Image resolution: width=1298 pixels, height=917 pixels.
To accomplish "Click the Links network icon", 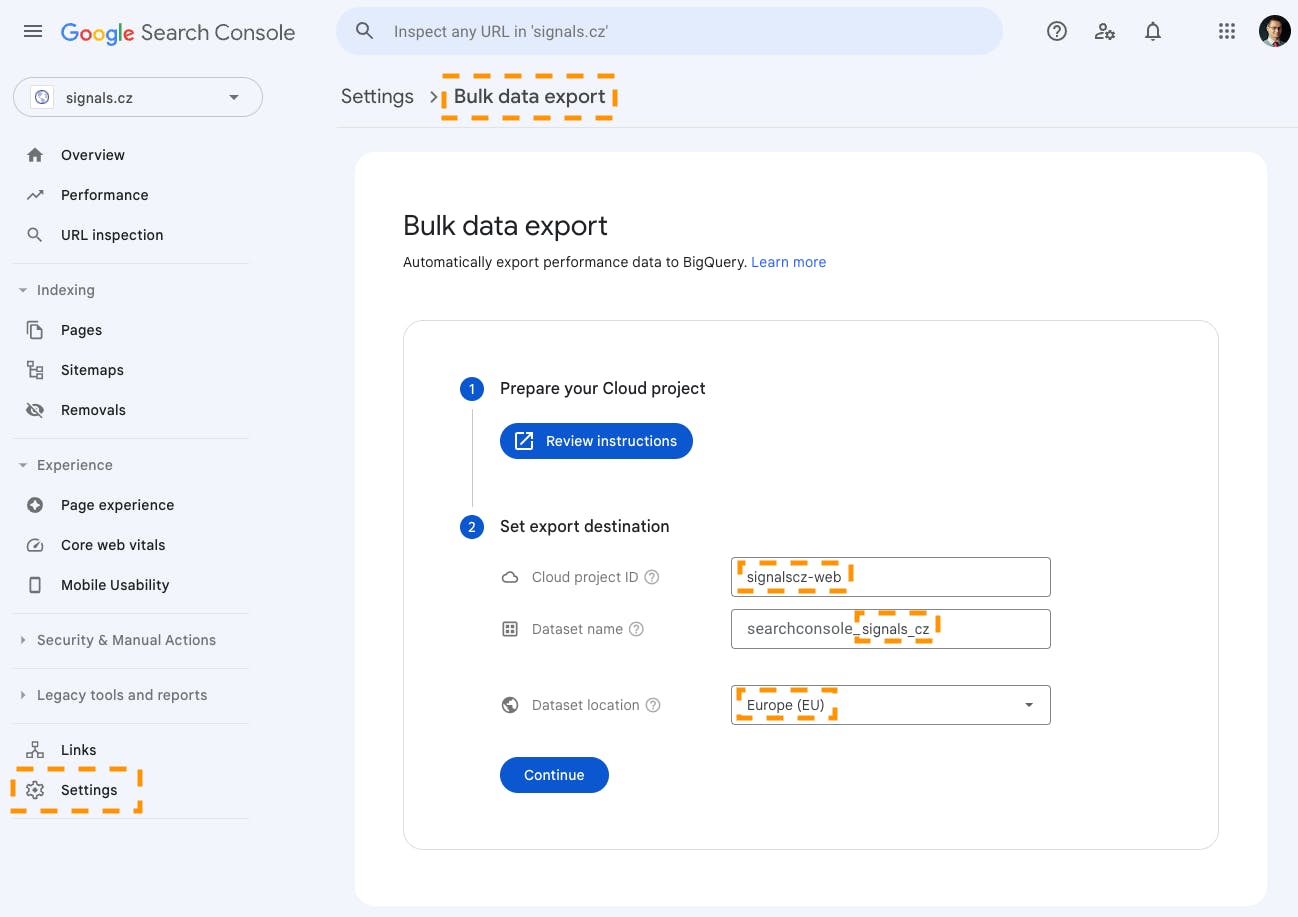I will (x=35, y=750).
